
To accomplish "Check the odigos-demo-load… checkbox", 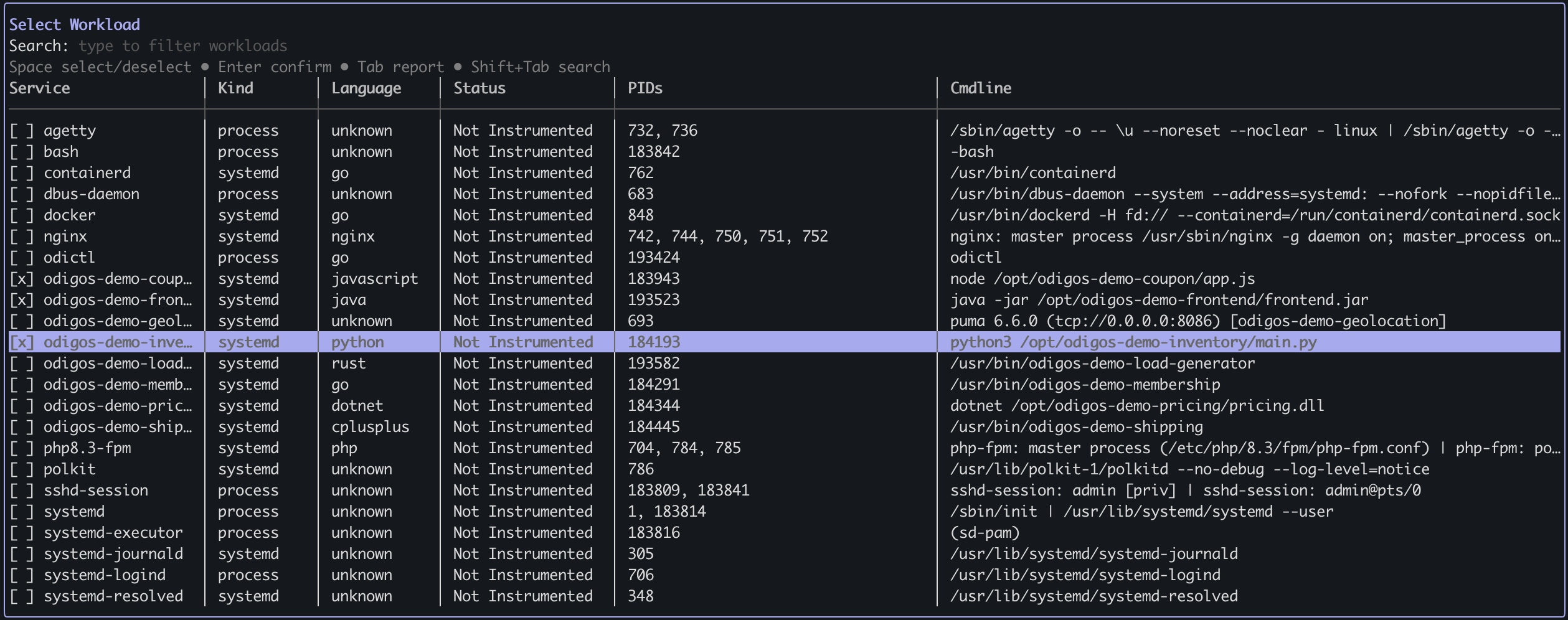I will click(x=22, y=364).
